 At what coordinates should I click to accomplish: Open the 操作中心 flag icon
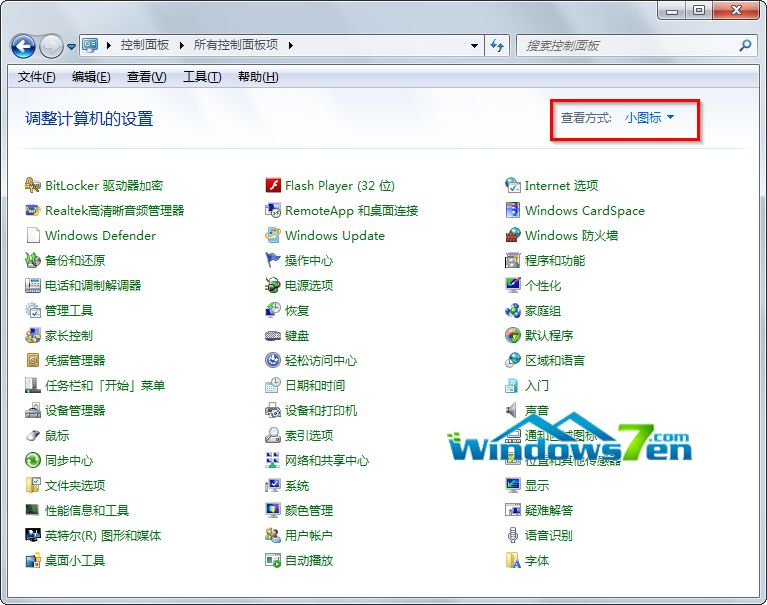click(x=273, y=260)
